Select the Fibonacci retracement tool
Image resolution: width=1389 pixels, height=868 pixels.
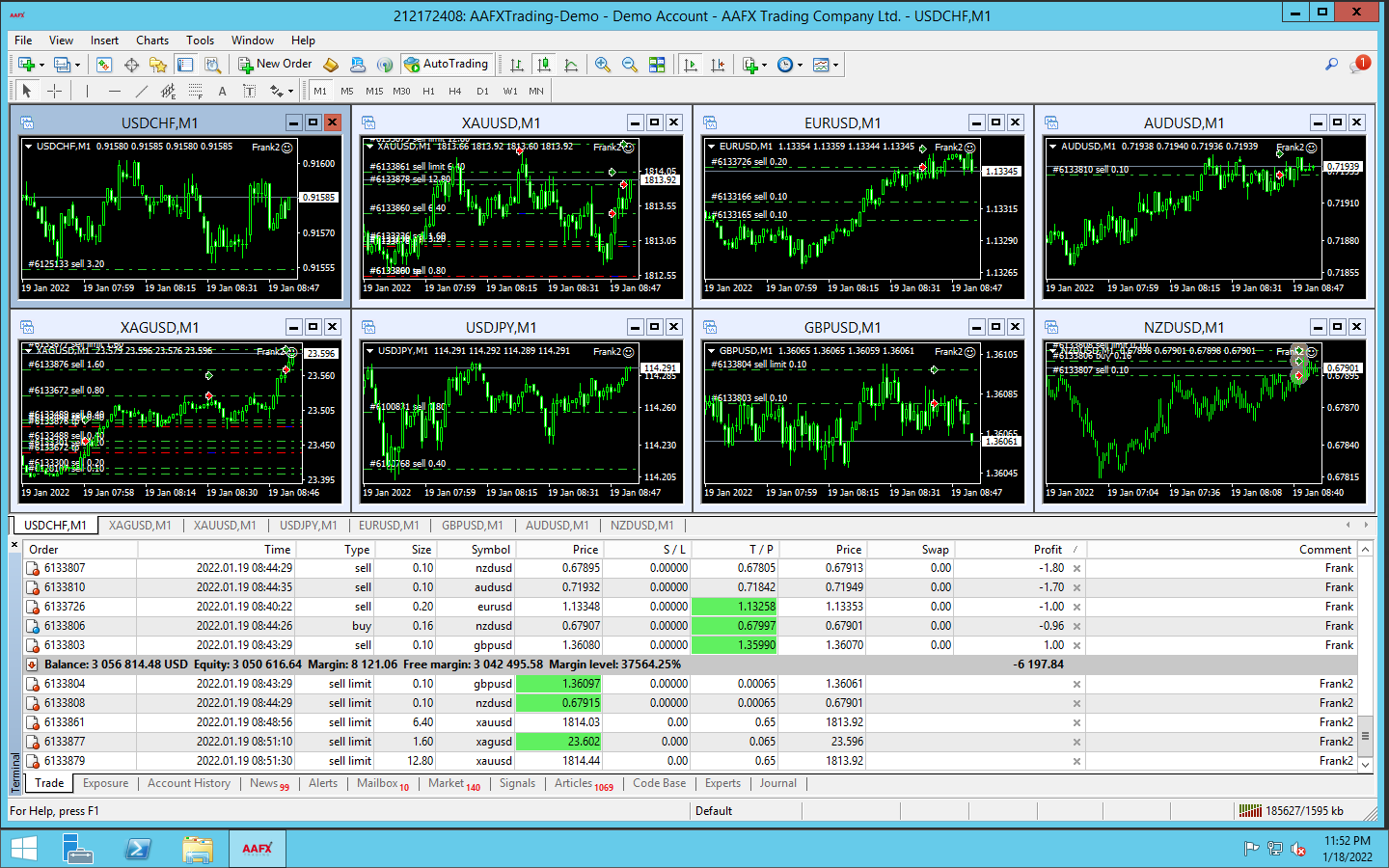195,91
